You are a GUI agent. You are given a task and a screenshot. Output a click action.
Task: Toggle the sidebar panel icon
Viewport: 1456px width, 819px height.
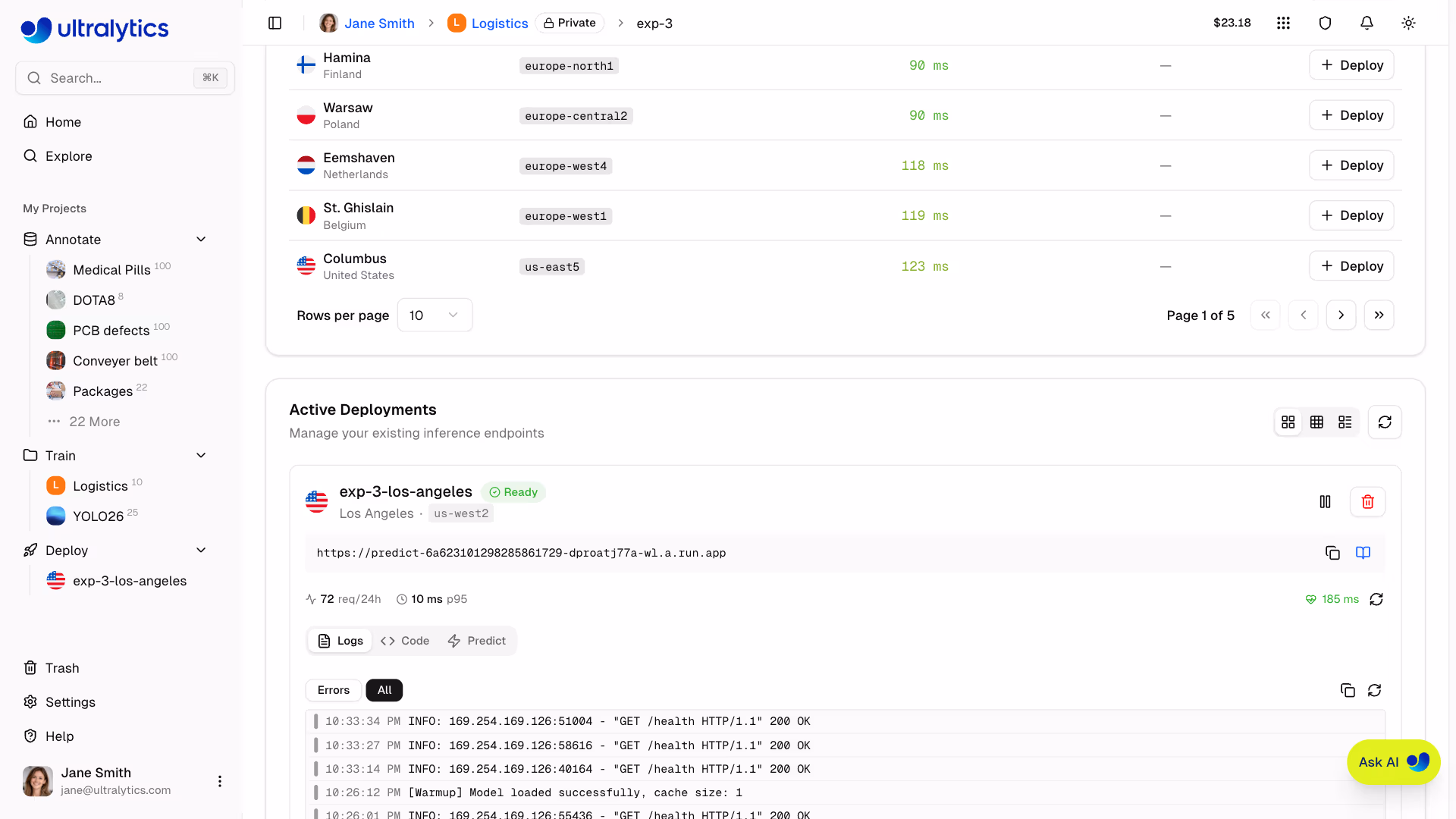[275, 23]
